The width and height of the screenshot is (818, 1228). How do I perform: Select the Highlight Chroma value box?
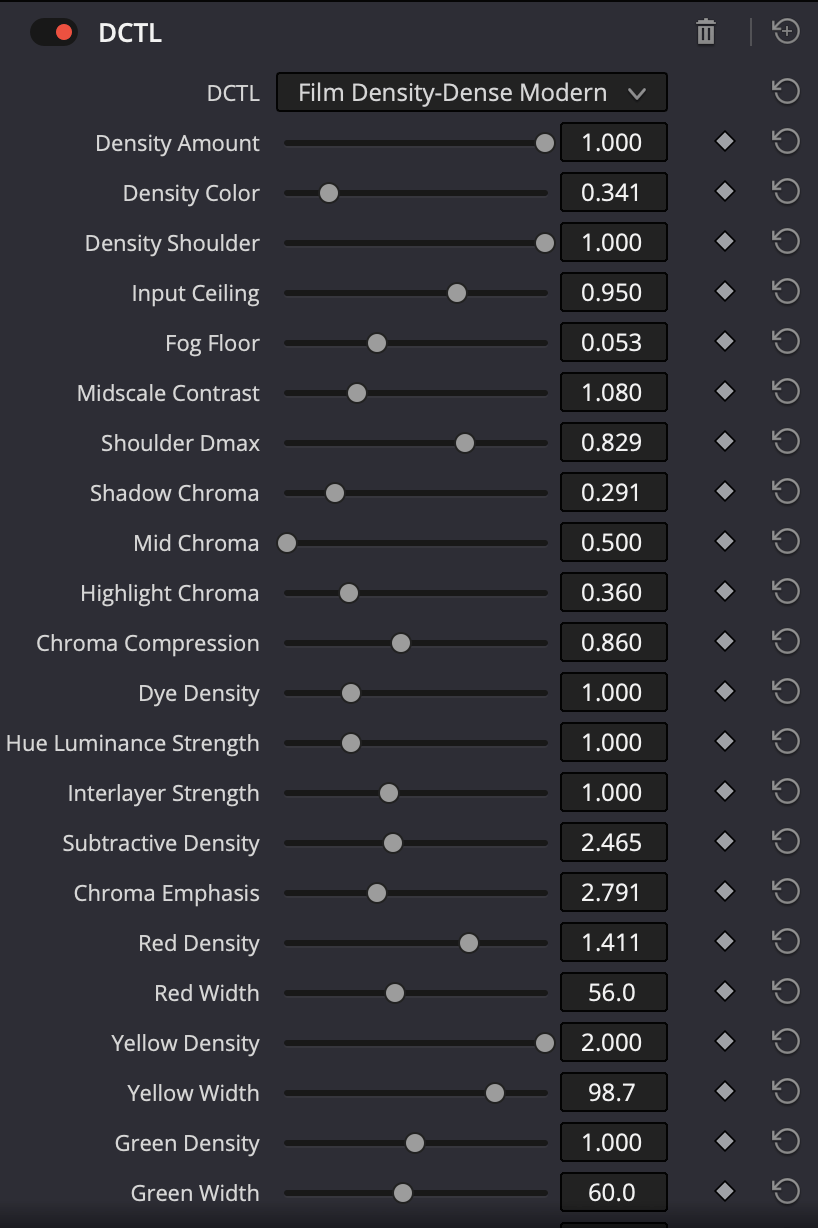click(x=613, y=592)
